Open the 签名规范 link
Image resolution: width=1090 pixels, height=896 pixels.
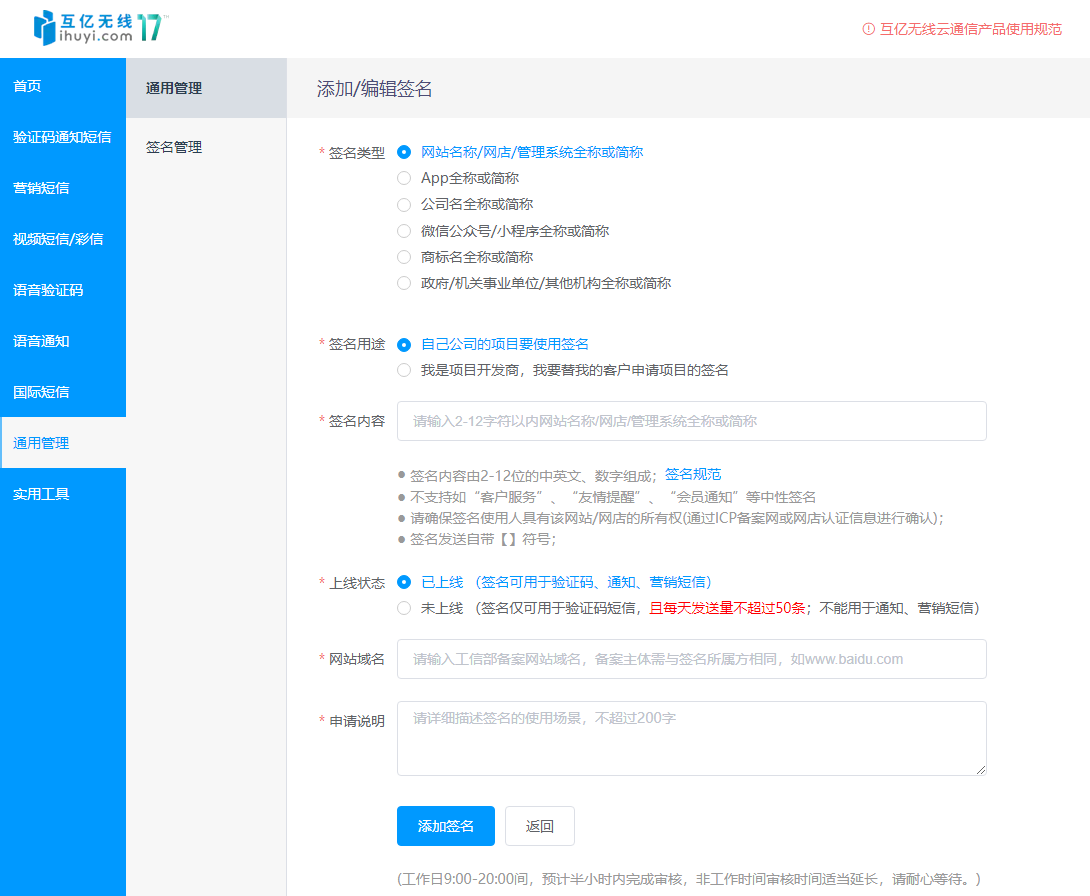(x=693, y=474)
